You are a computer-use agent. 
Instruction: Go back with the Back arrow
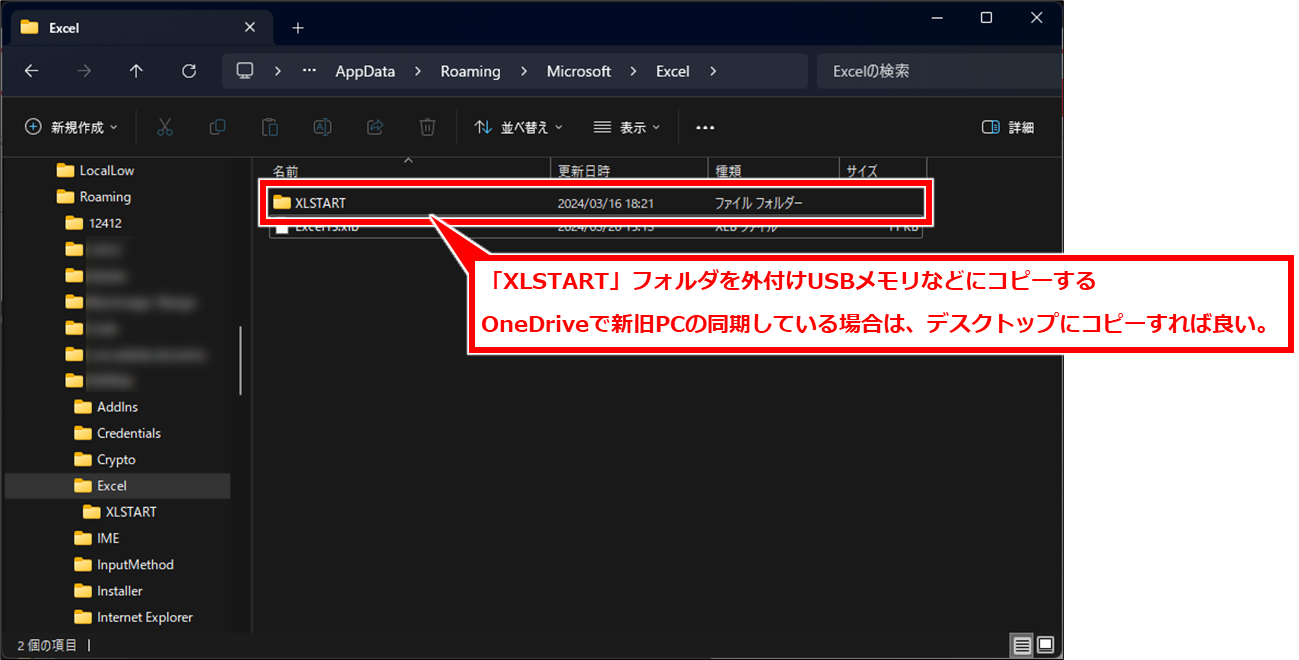pos(31,71)
